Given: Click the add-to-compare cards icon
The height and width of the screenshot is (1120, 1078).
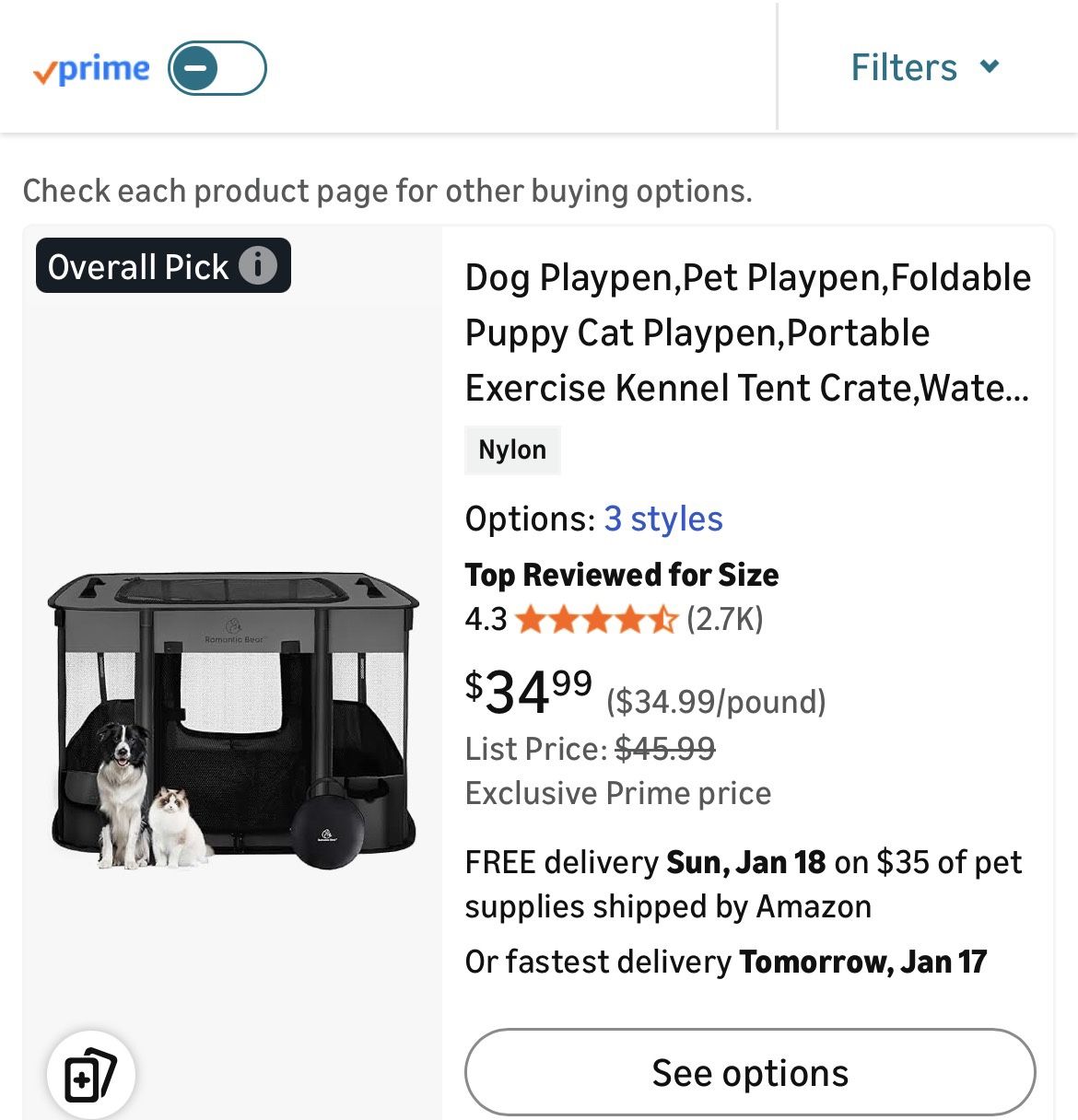Looking at the screenshot, I should [90, 1075].
